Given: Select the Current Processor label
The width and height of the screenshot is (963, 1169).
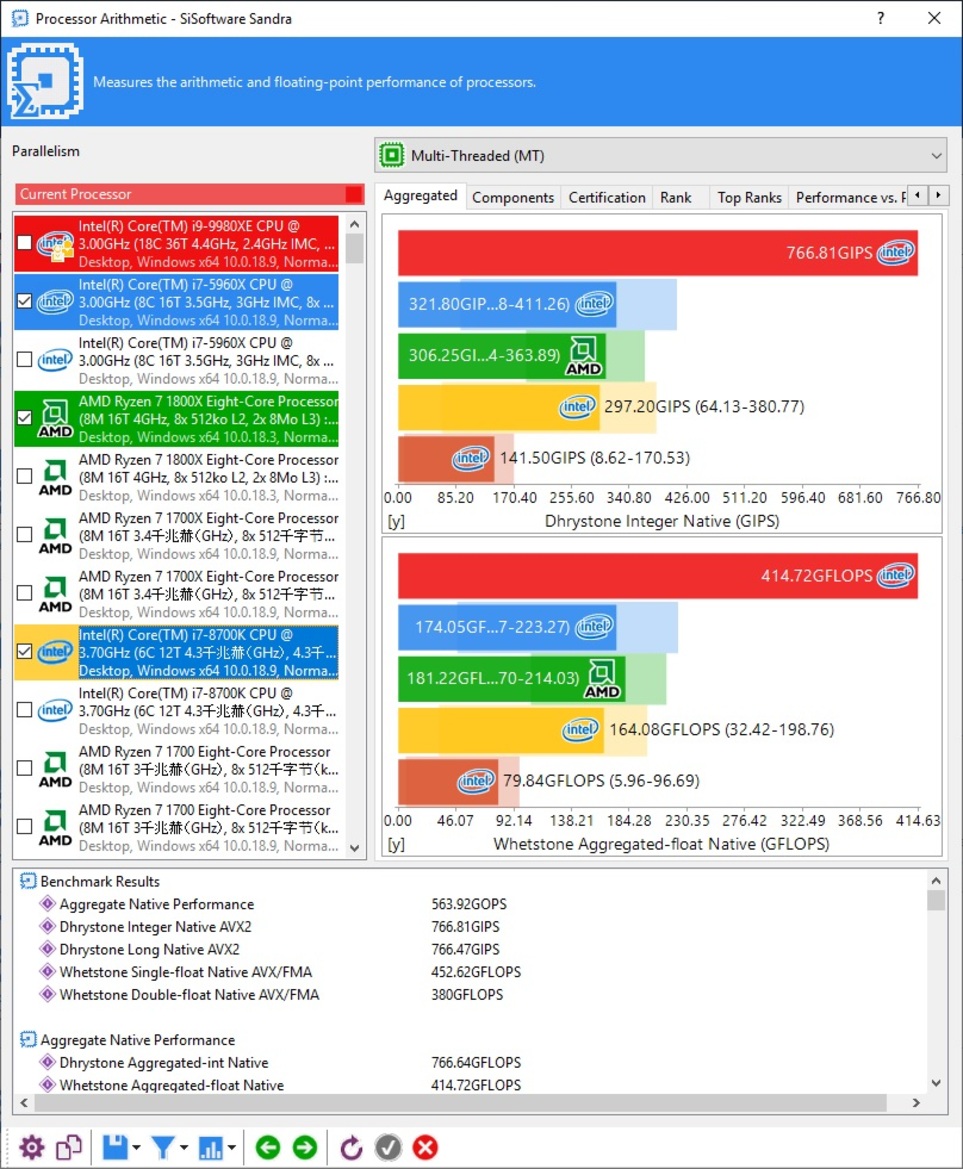Looking at the screenshot, I should coord(75,195).
